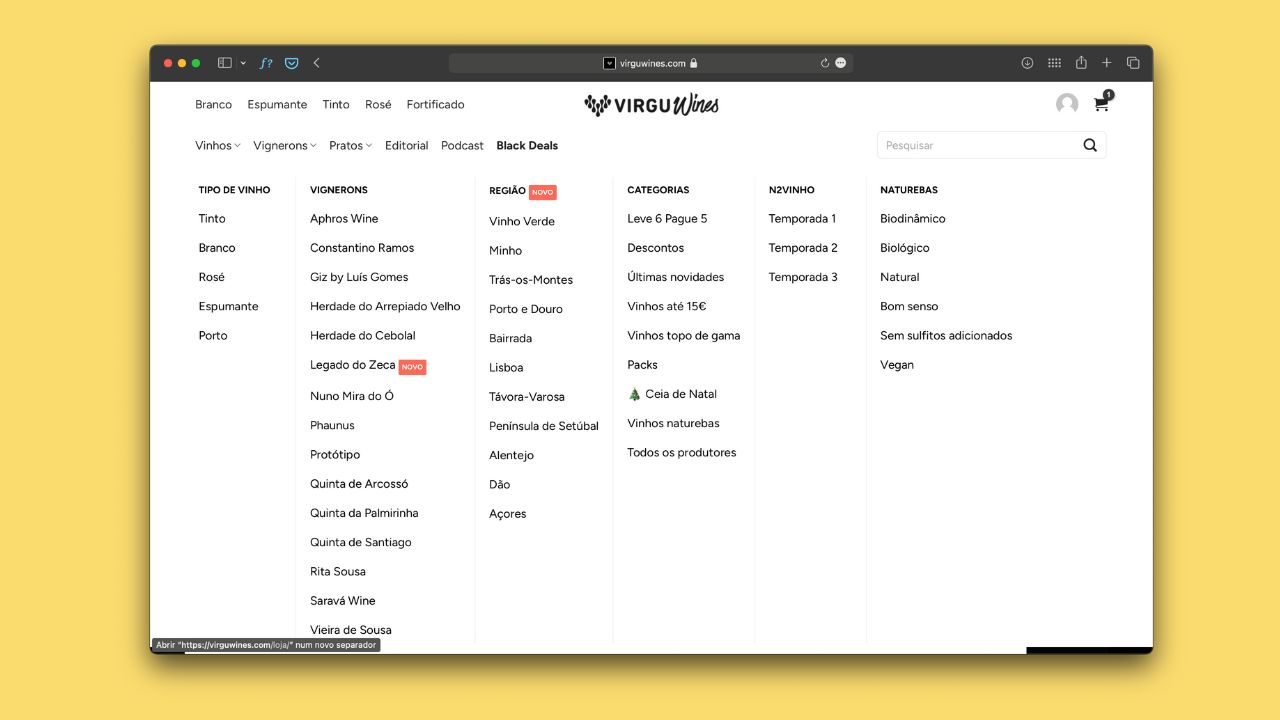Open the user account avatar
Image resolution: width=1280 pixels, height=720 pixels.
tap(1067, 104)
